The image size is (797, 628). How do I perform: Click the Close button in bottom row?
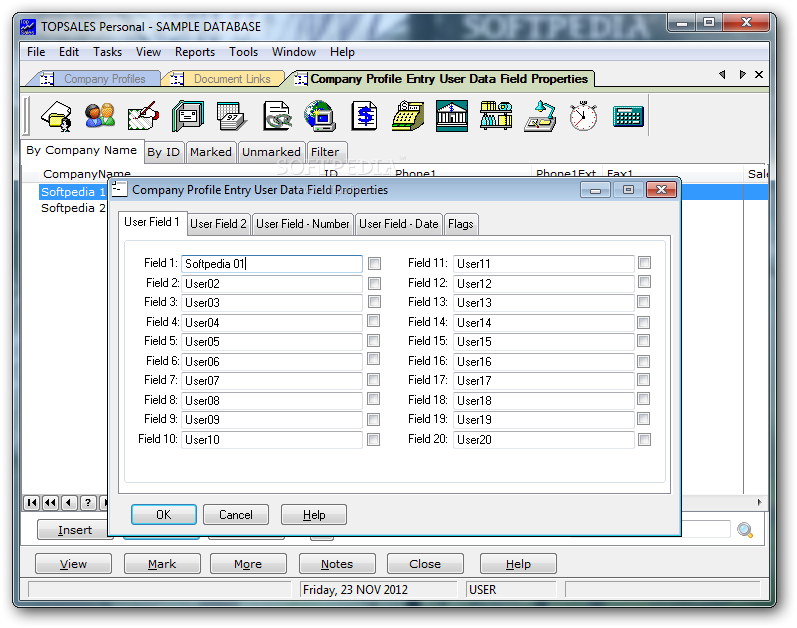[425, 564]
